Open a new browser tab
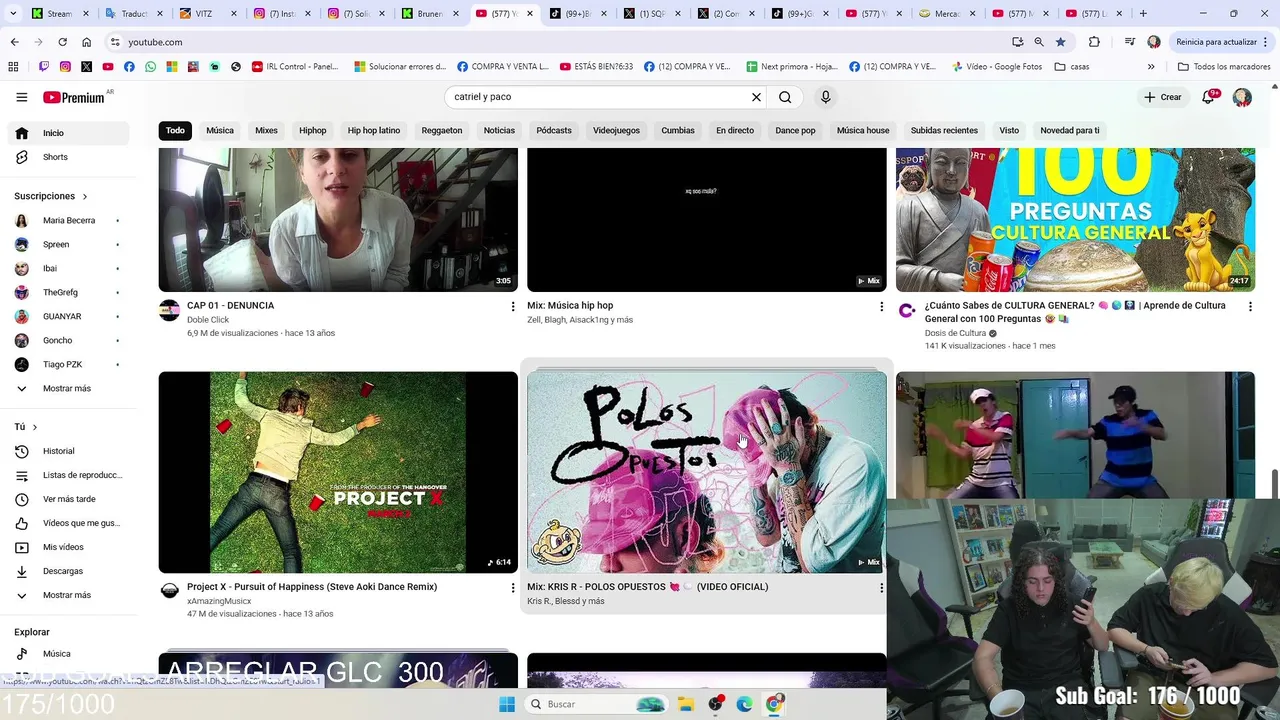1280x720 pixels. pos(1143,14)
